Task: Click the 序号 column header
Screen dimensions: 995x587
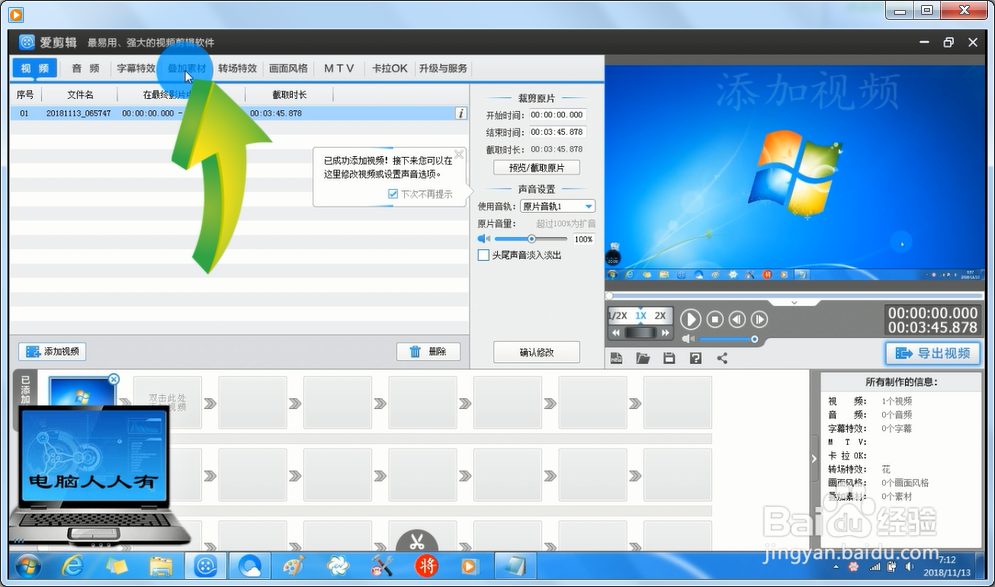Action: click(x=25, y=95)
